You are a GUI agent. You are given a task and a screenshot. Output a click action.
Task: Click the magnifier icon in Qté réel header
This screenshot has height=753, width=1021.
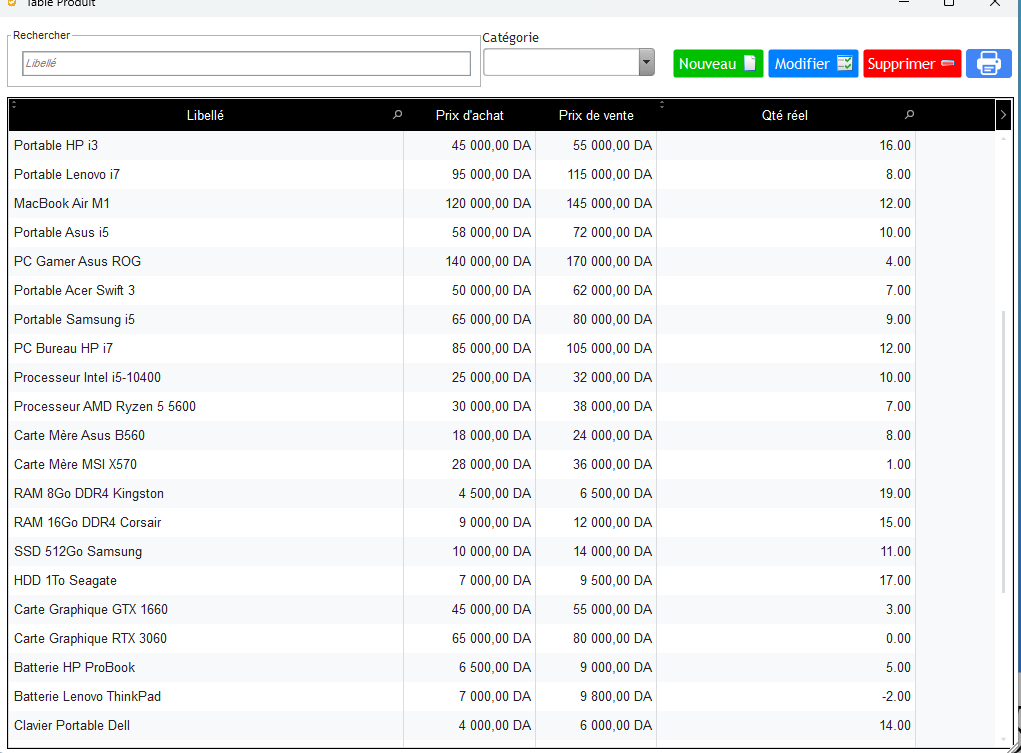coord(909,115)
